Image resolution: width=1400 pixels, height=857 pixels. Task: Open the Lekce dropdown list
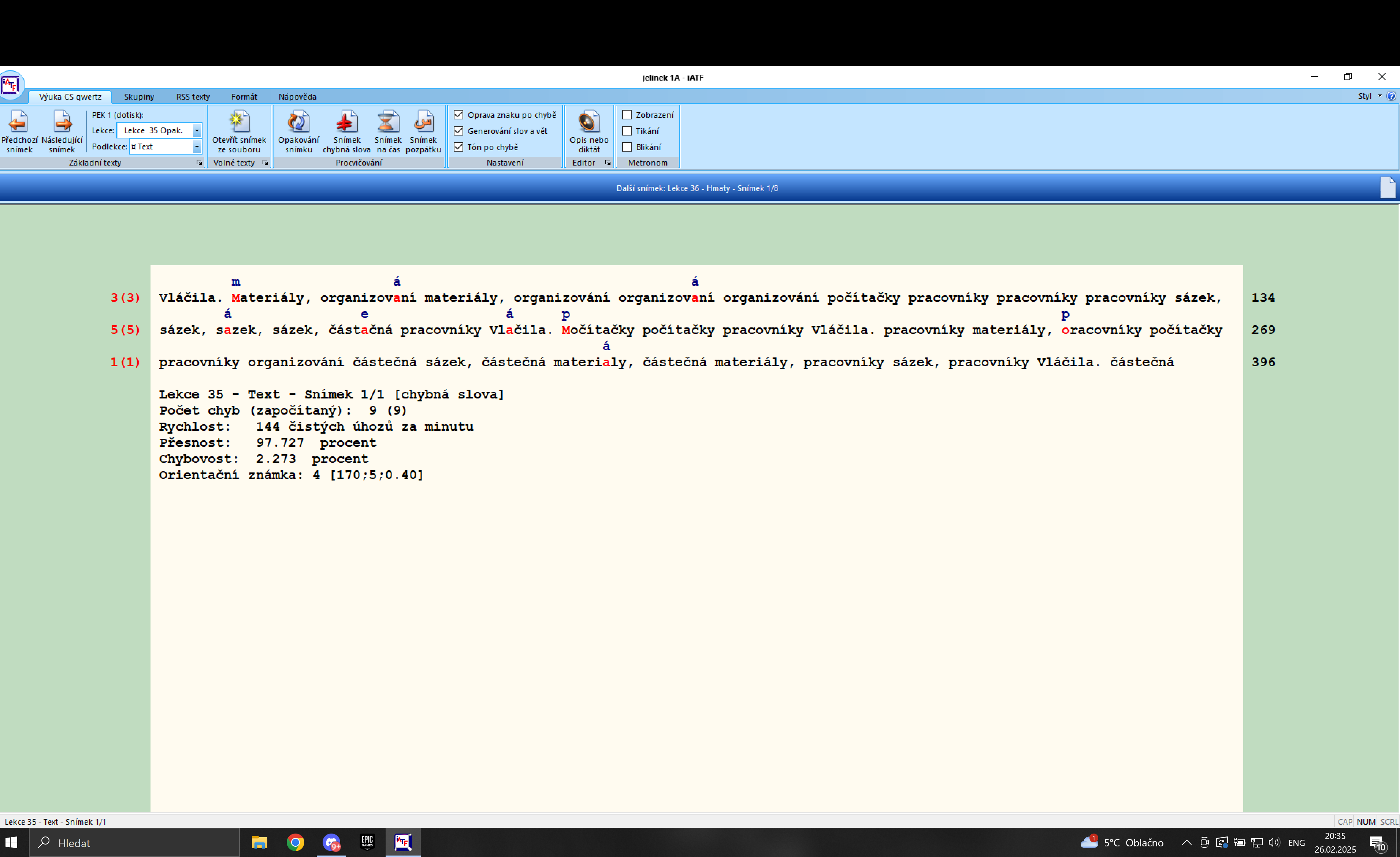(x=197, y=131)
